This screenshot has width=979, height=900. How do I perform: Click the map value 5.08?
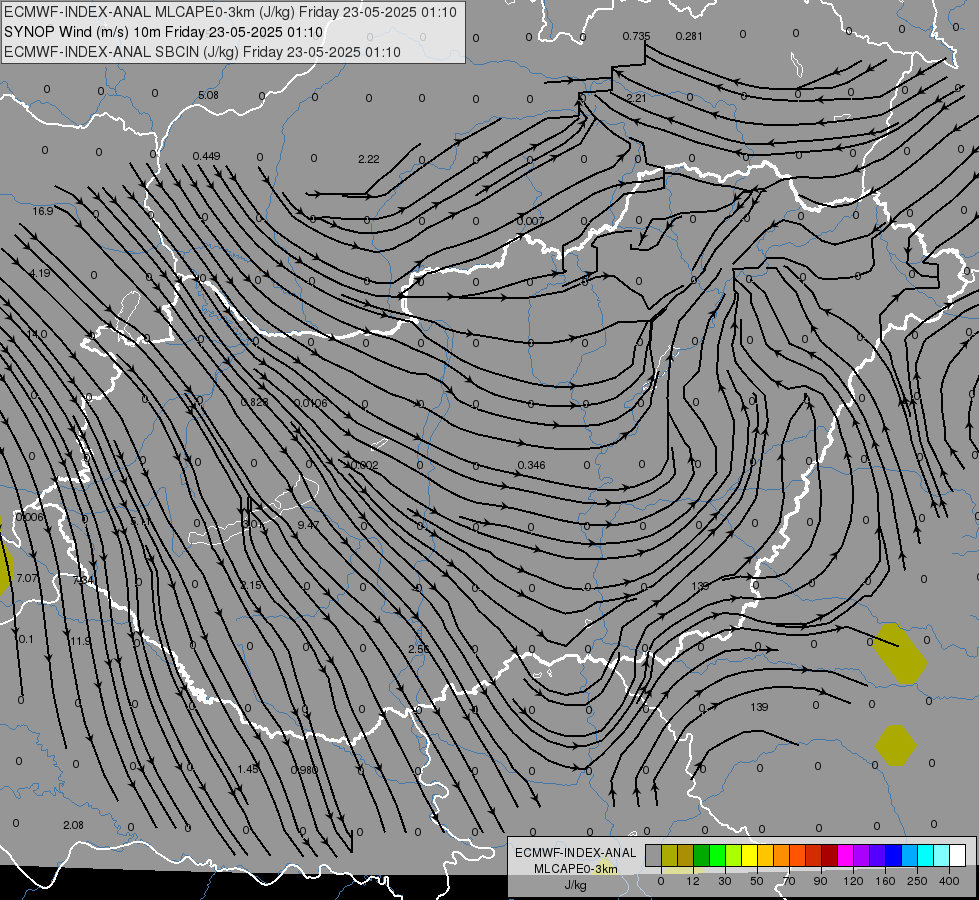pyautogui.click(x=209, y=96)
